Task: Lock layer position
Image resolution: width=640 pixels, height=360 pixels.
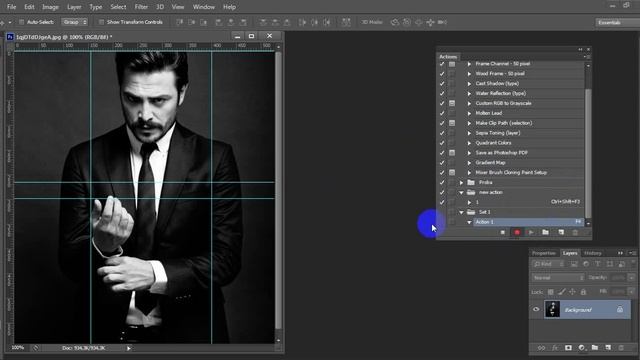Action: 572,291
